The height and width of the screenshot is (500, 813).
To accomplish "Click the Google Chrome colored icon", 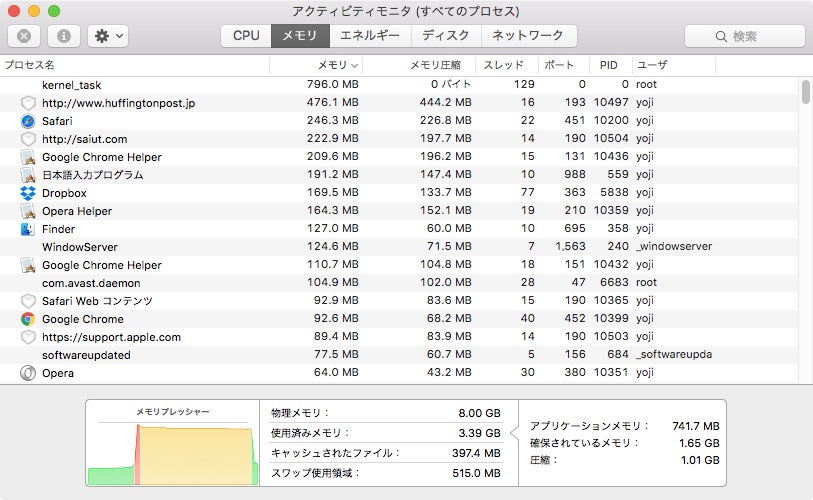I will click(x=28, y=319).
